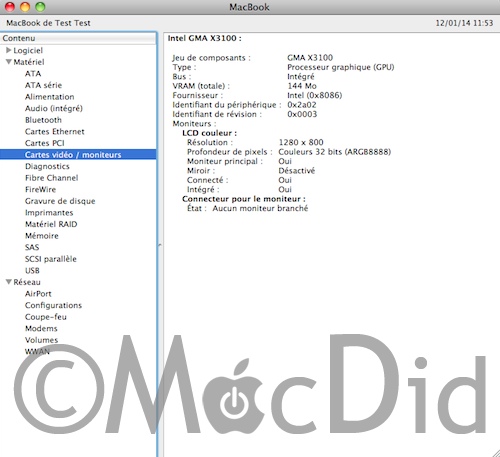
Task: Expand the Logiciel section triangle
Action: pyautogui.click(x=9, y=50)
